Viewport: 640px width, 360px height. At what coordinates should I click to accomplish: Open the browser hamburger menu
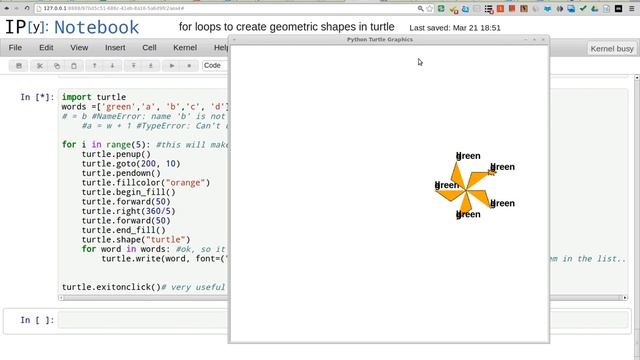[x=631, y=8]
